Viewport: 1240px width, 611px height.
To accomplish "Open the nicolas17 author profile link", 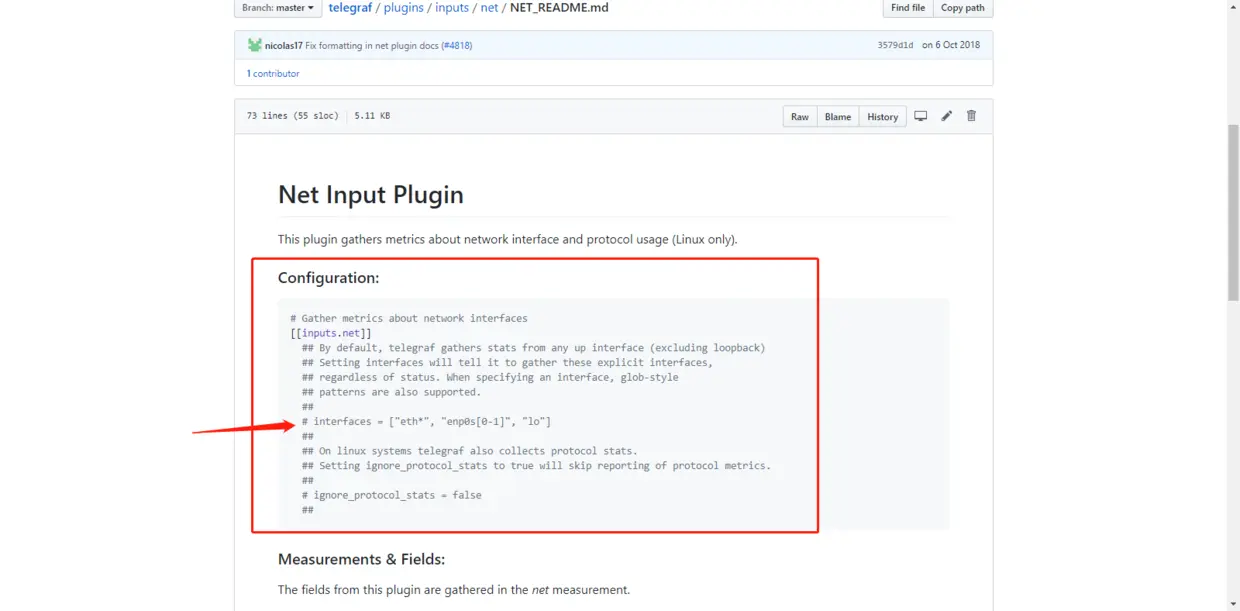I will 284,46.
